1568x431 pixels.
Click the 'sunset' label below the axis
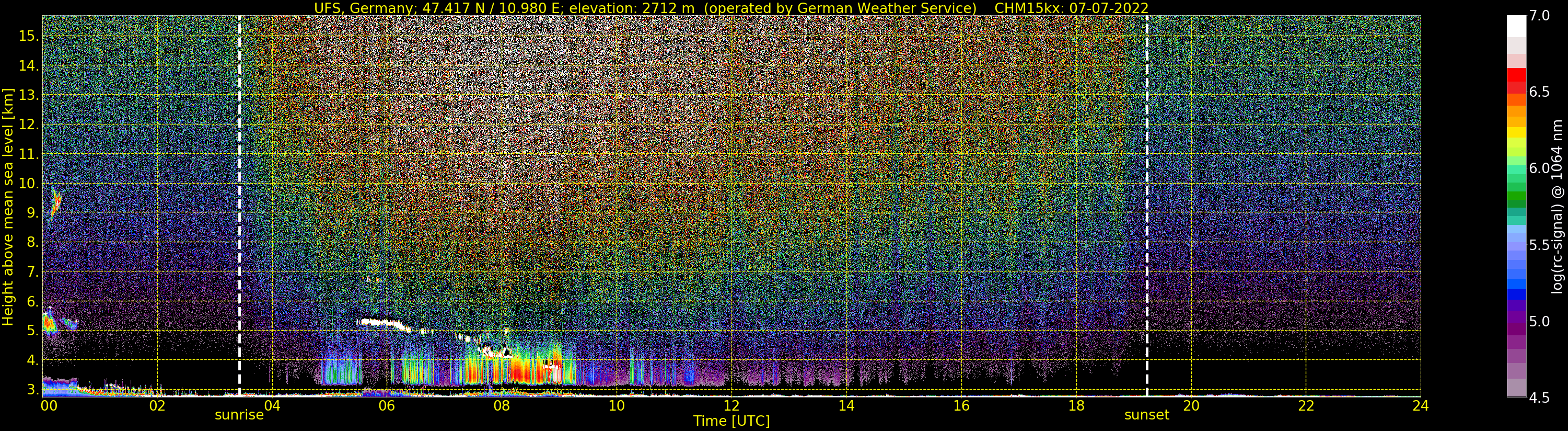point(1147,415)
